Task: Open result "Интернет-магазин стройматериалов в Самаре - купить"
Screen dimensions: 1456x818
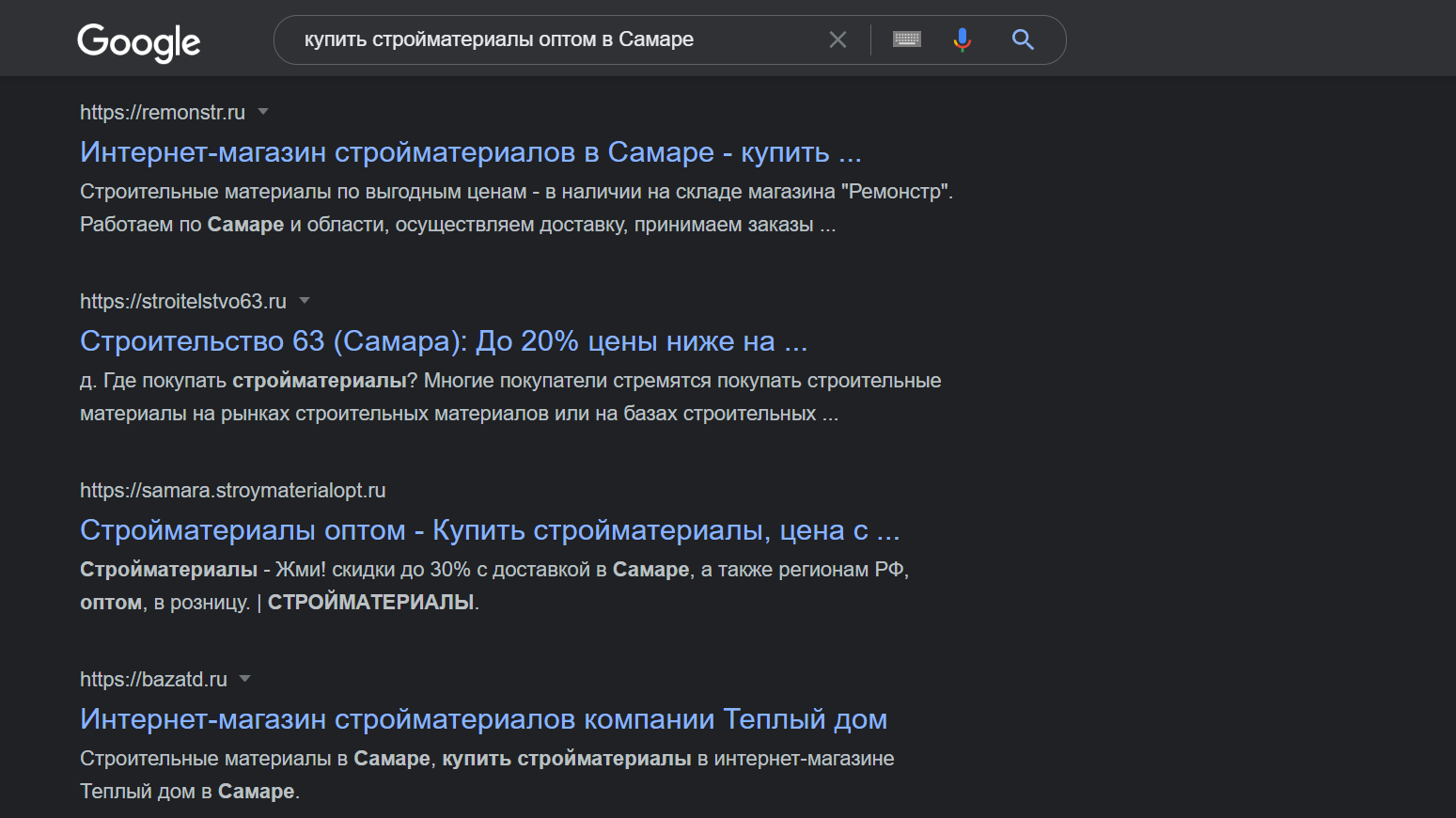Action: pos(471,152)
